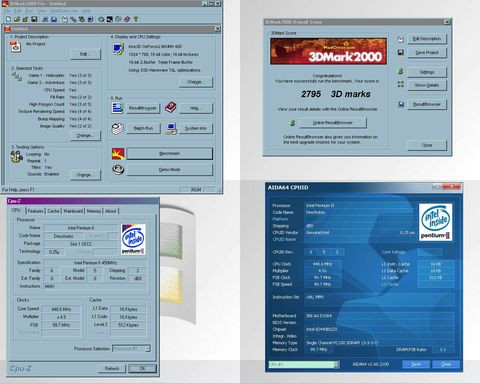
Task: Click the 3DMark2000 banner image in the score window
Action: pos(328,51)
